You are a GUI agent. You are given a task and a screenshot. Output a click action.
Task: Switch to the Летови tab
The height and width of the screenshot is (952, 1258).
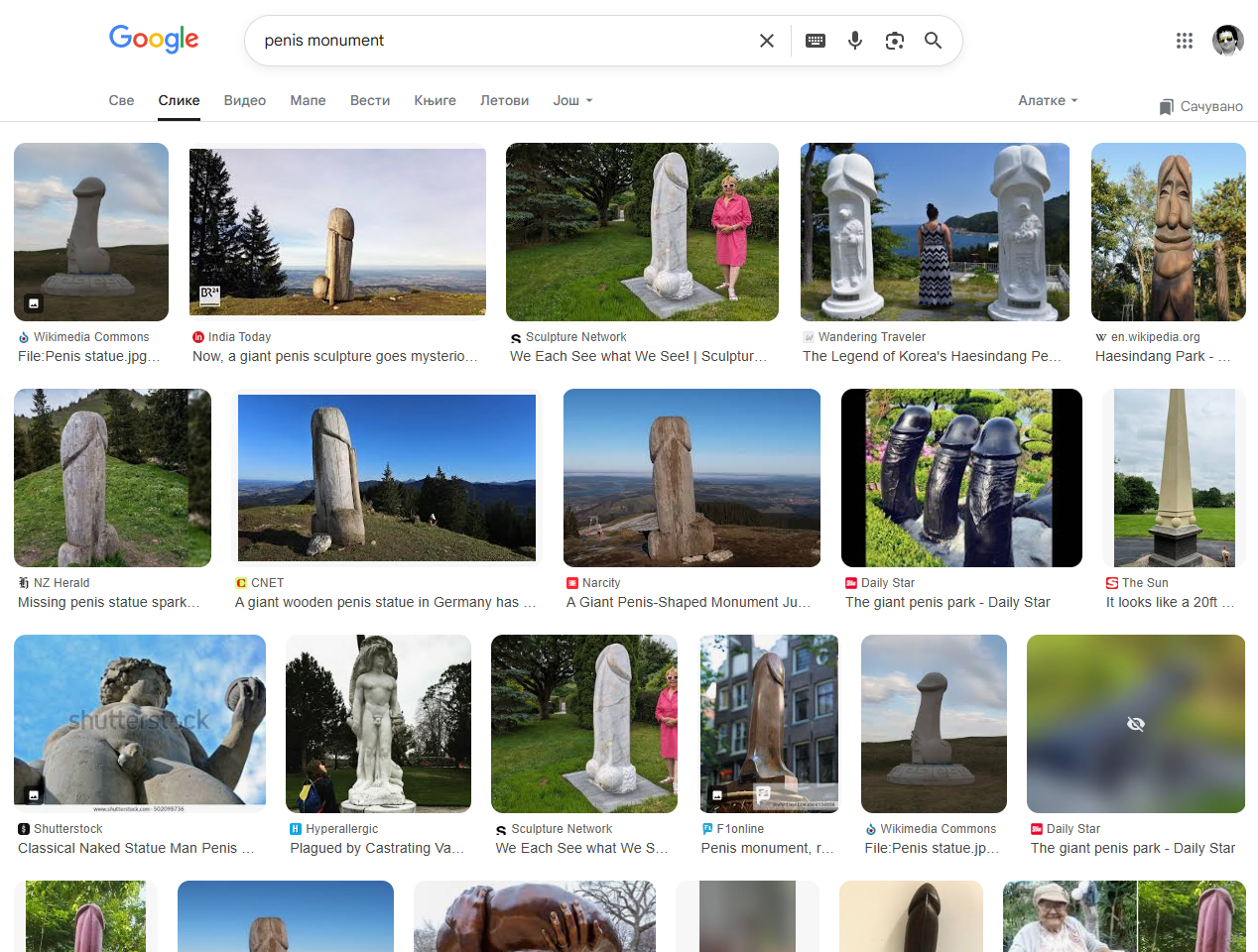click(x=504, y=100)
